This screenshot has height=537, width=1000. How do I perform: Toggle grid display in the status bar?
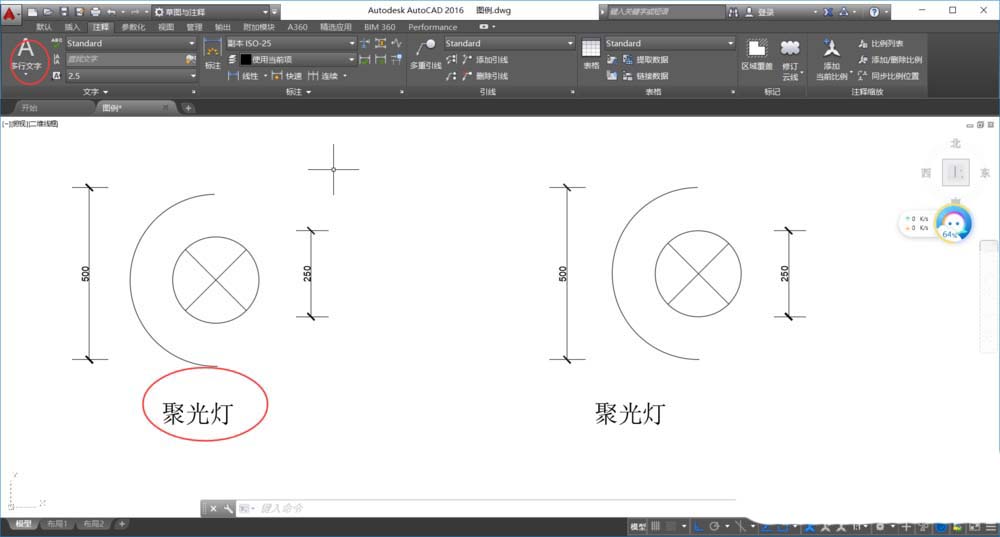pos(658,526)
